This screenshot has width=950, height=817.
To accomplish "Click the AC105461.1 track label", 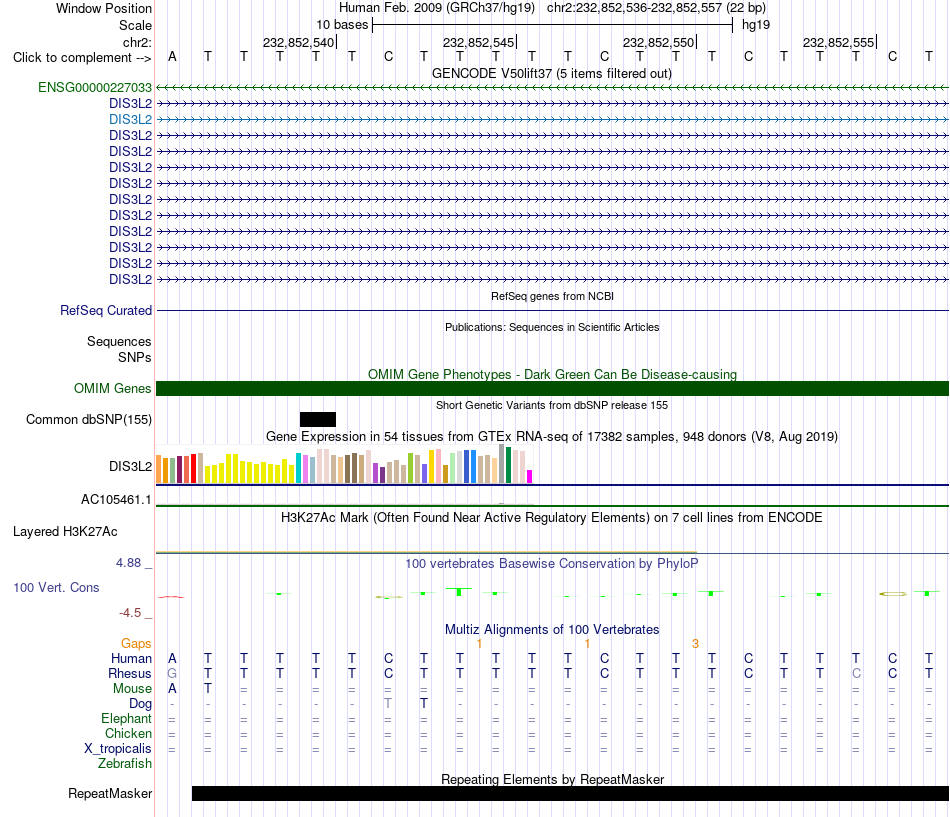I will [116, 499].
